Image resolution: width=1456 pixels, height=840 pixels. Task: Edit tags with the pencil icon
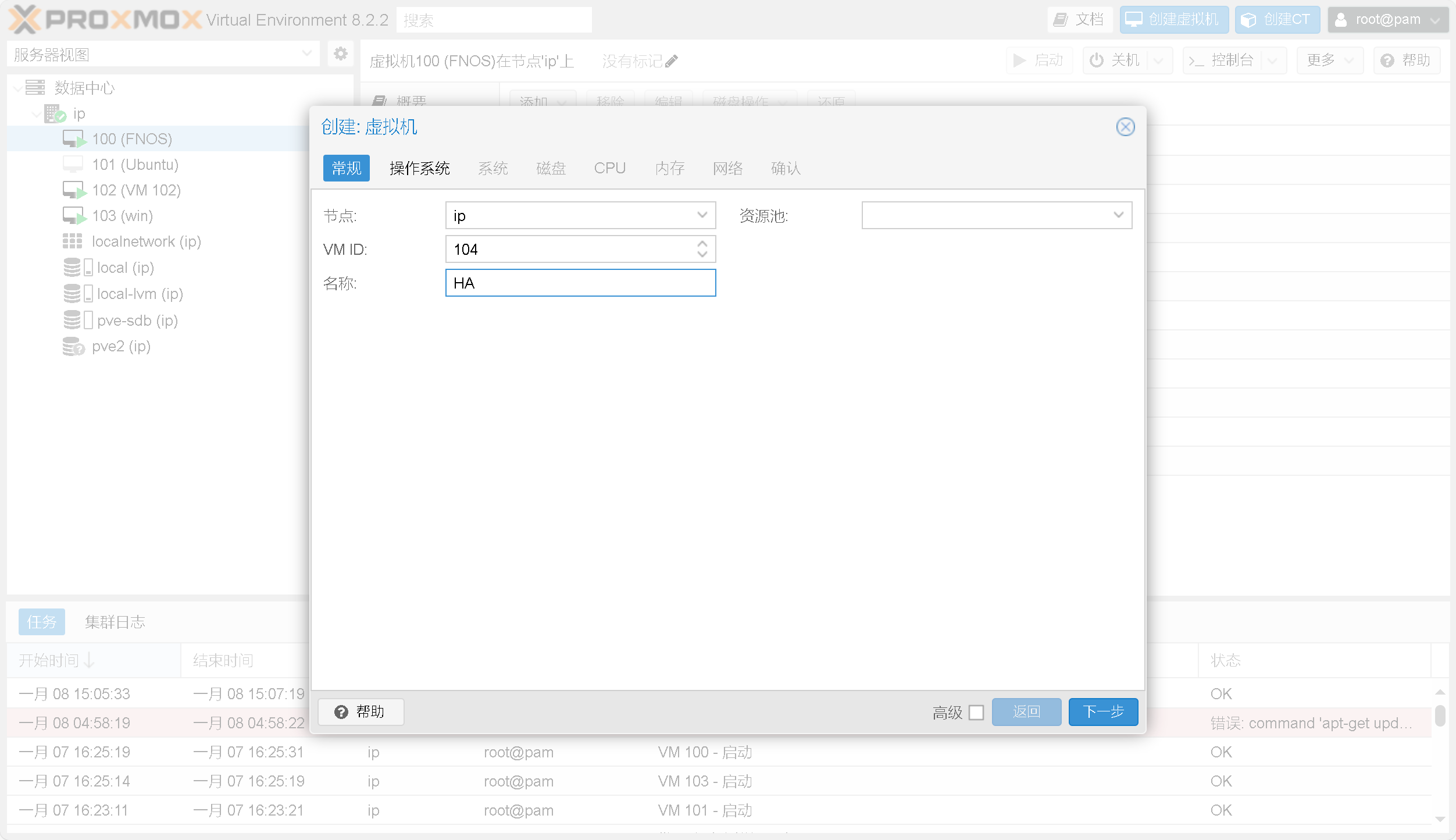[672, 61]
